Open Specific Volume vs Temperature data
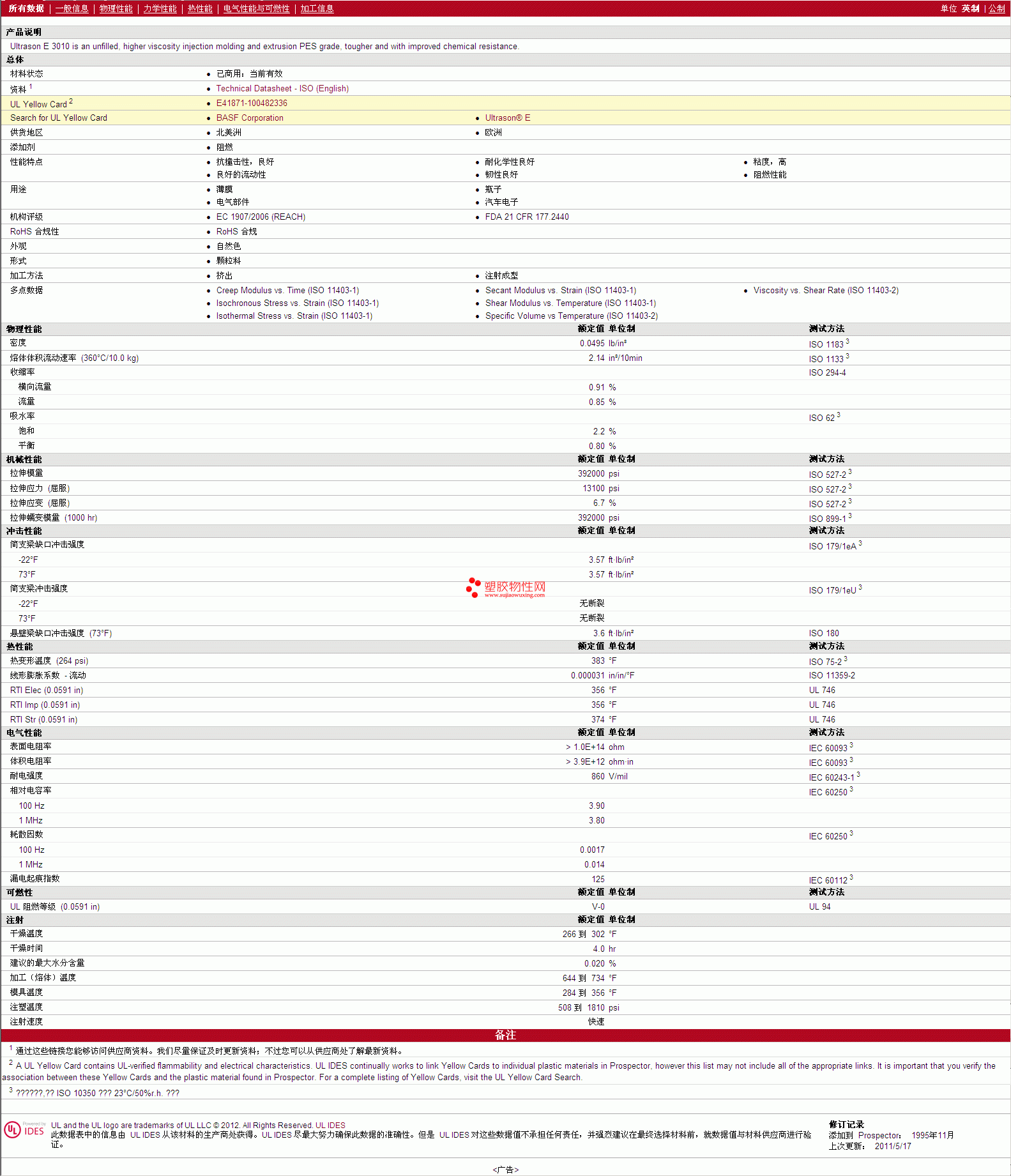 [x=572, y=316]
